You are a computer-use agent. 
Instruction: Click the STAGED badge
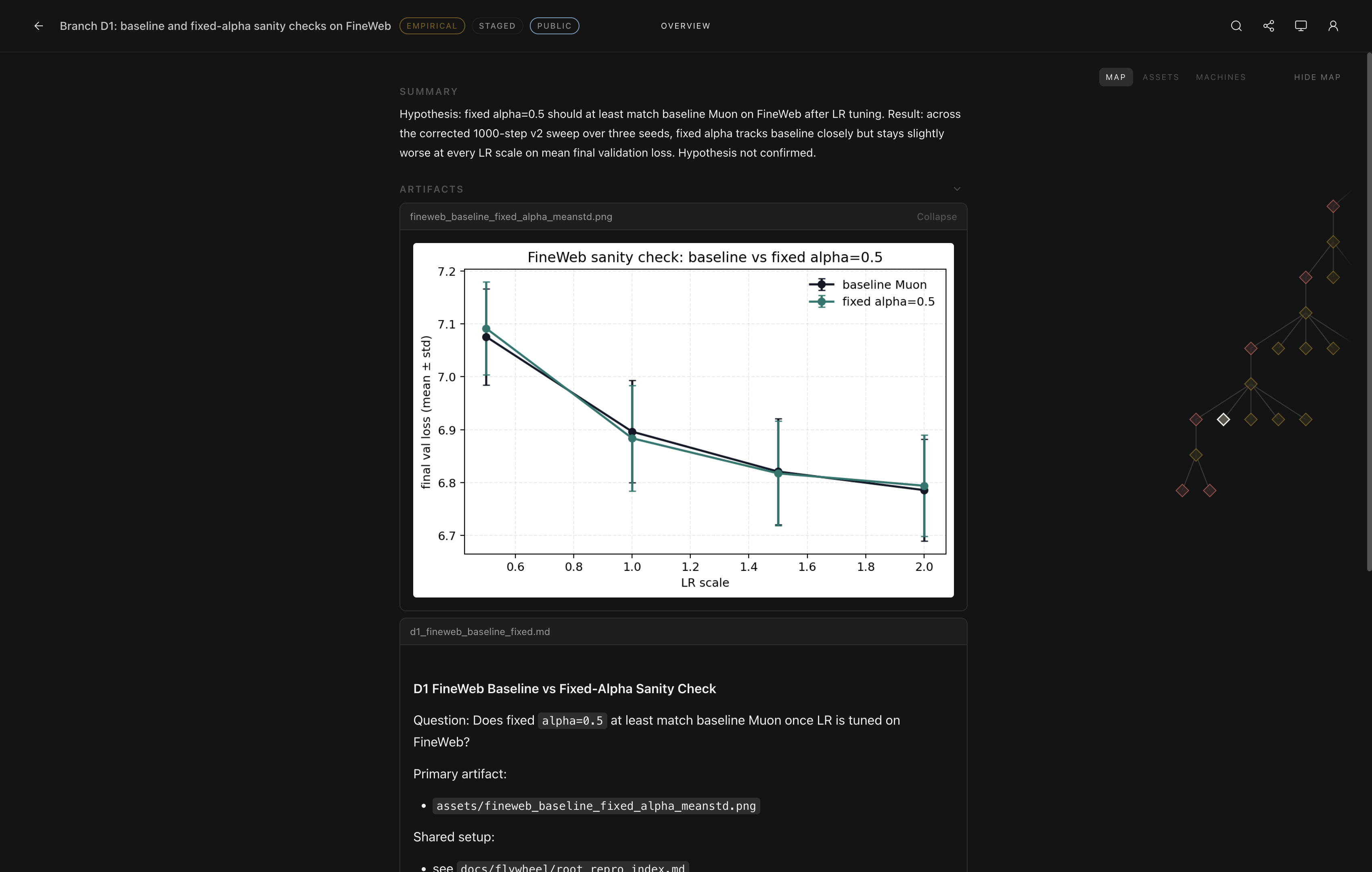pyautogui.click(x=497, y=26)
